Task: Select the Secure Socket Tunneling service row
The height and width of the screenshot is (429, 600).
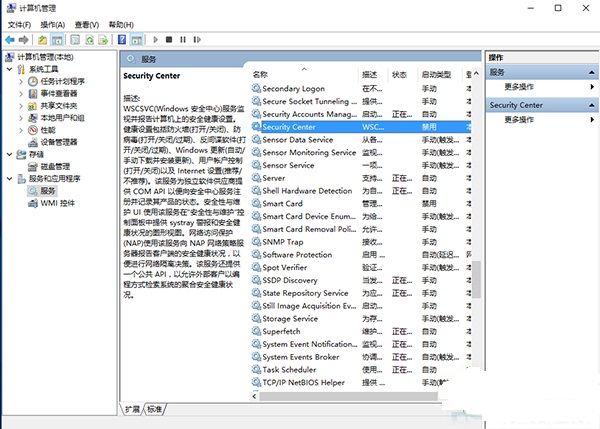Action: coord(361,101)
